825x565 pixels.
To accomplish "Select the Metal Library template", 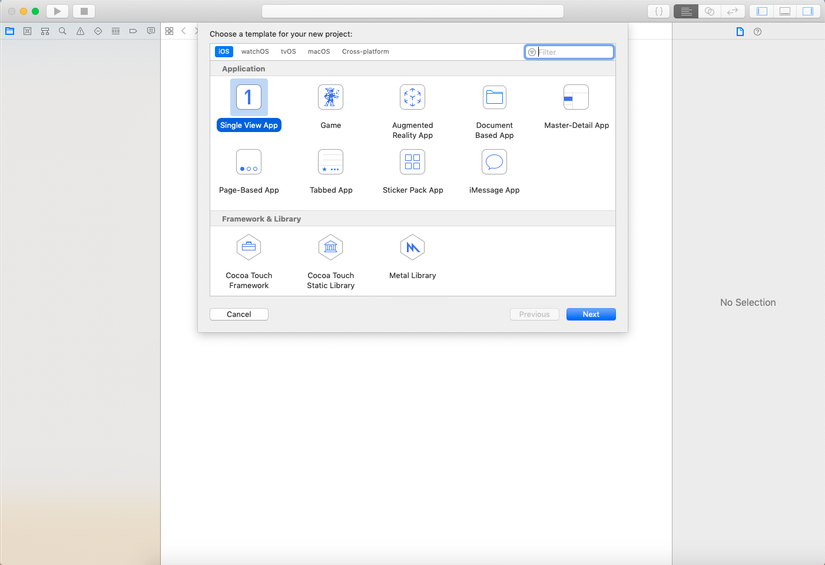I will tap(412, 257).
